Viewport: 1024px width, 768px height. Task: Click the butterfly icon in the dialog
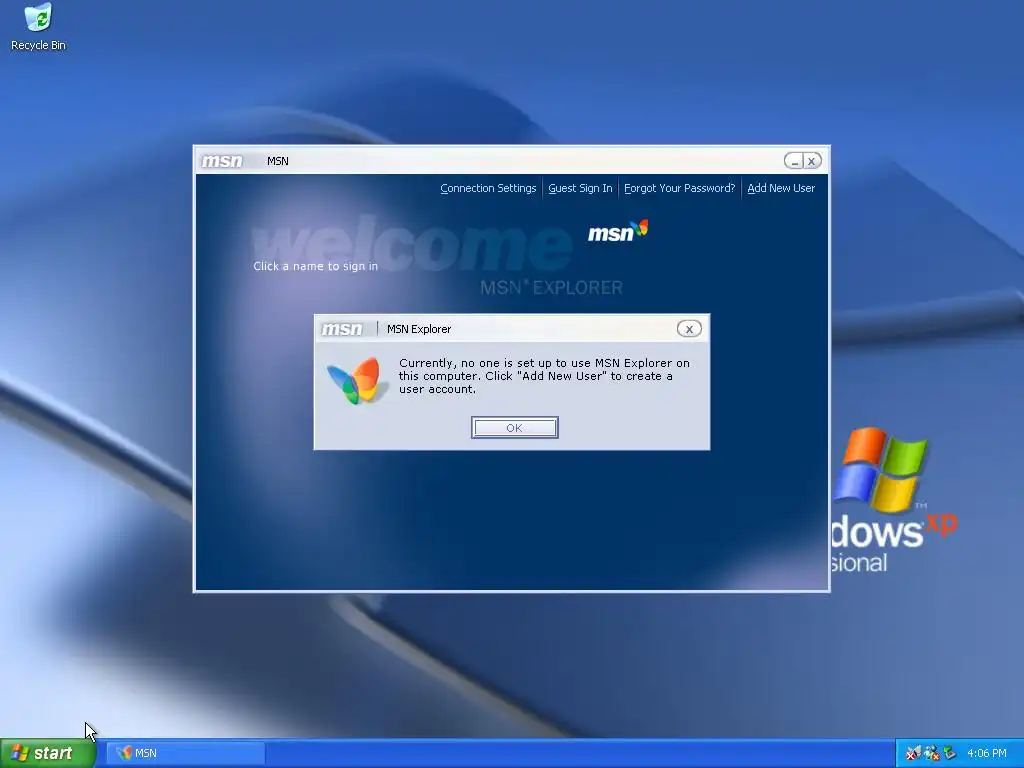point(355,380)
